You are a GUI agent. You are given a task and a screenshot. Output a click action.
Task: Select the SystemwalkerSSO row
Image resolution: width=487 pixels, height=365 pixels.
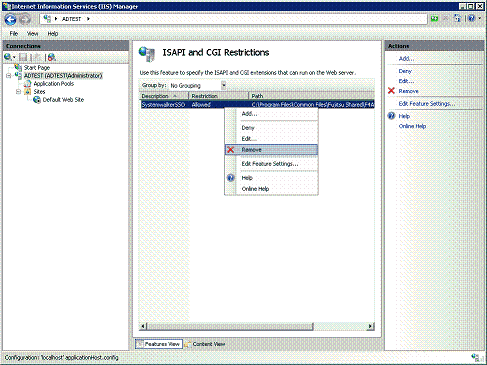[x=257, y=104]
